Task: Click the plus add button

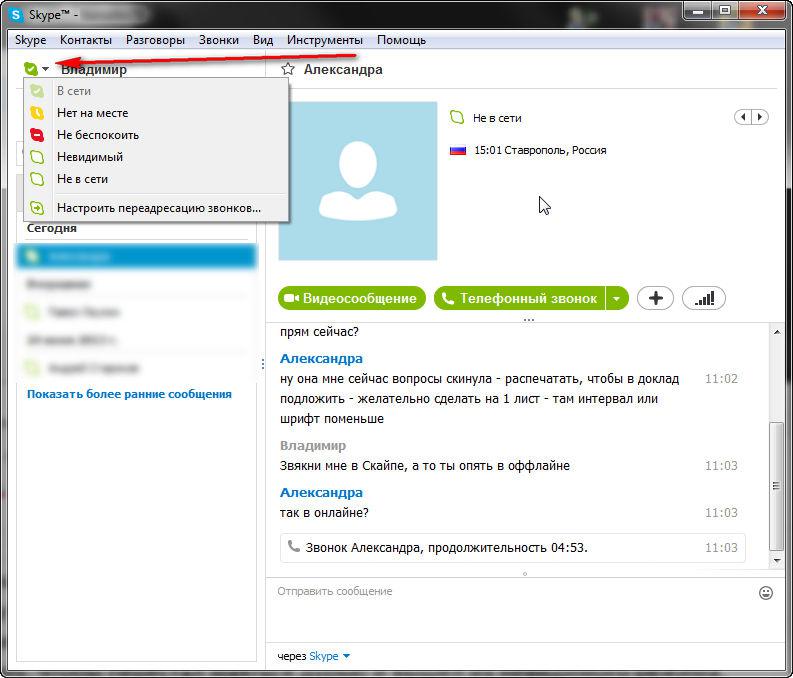Action: [655, 298]
